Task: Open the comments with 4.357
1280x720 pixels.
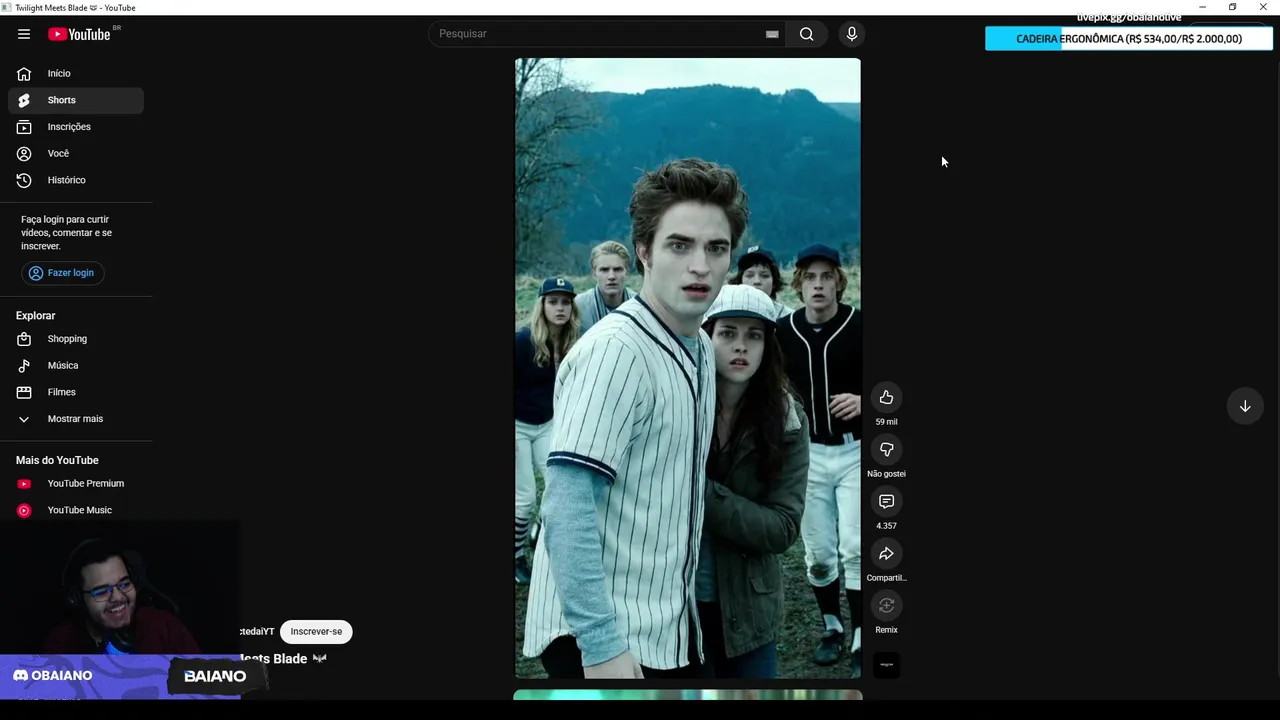Action: click(886, 502)
